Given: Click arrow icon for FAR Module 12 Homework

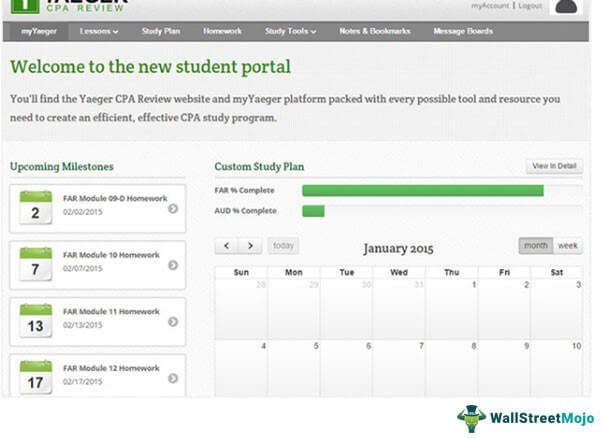Looking at the screenshot, I should (x=173, y=378).
